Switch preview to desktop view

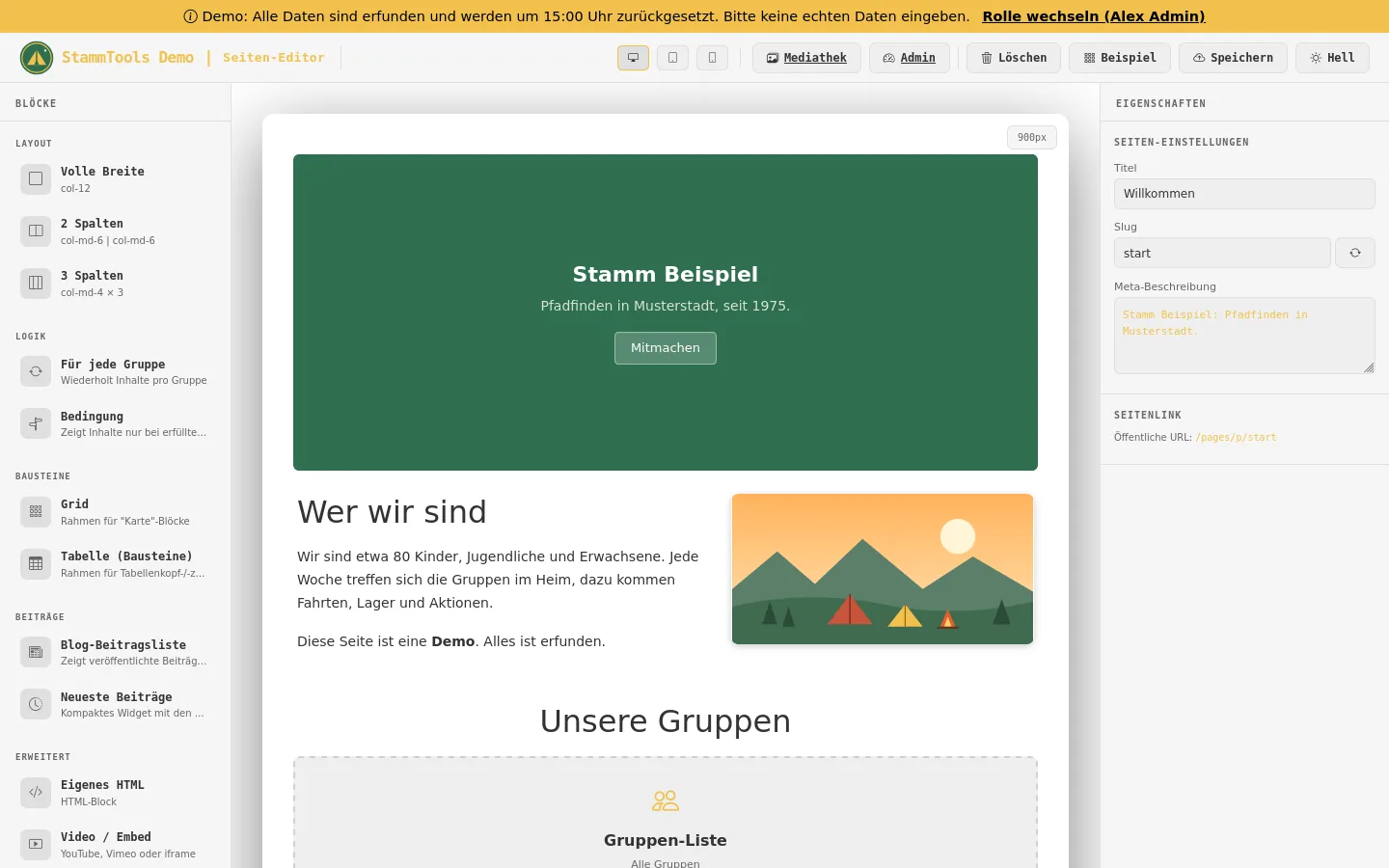point(633,58)
